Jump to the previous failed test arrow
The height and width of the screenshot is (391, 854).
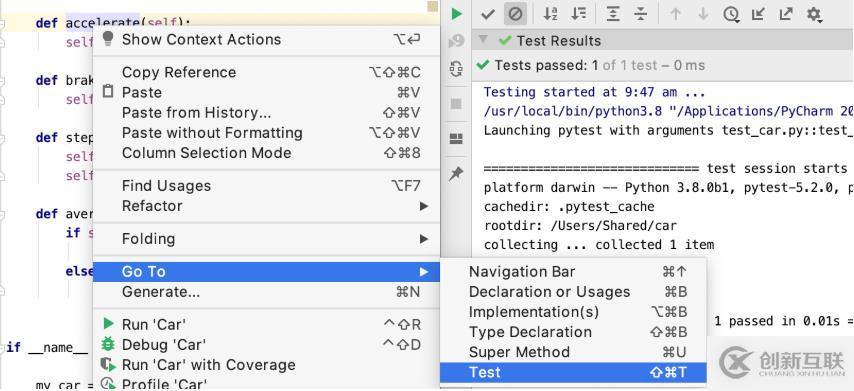(675, 14)
